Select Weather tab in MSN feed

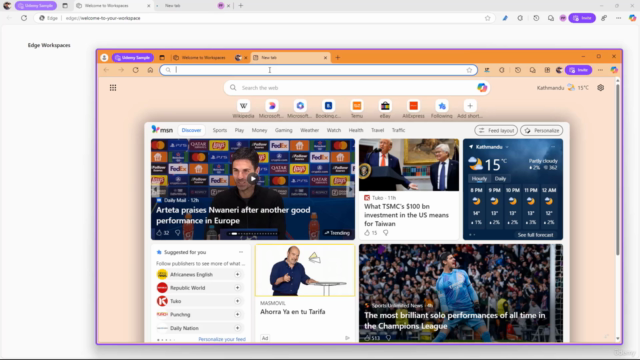point(309,130)
